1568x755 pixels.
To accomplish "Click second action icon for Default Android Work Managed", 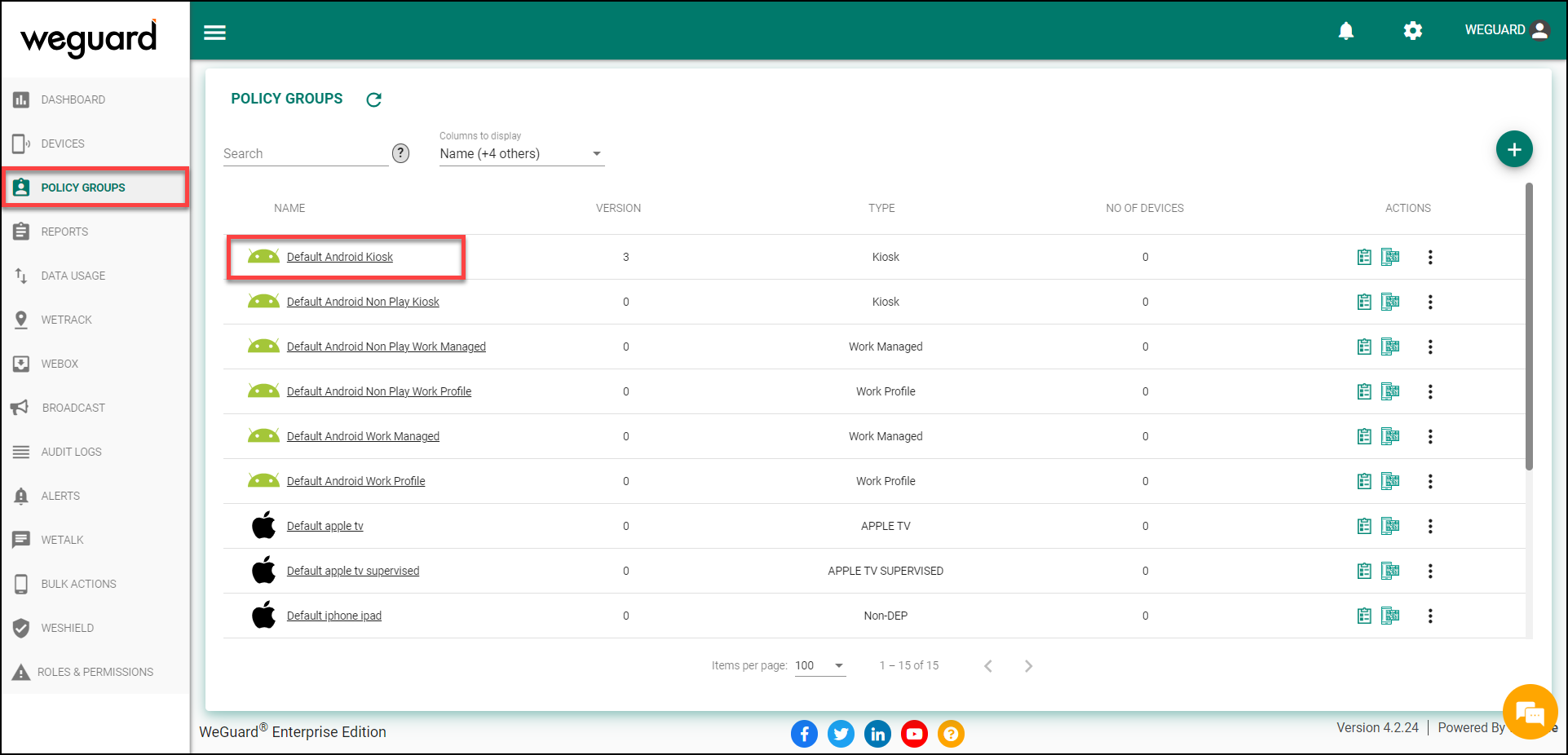I will pyautogui.click(x=1390, y=436).
